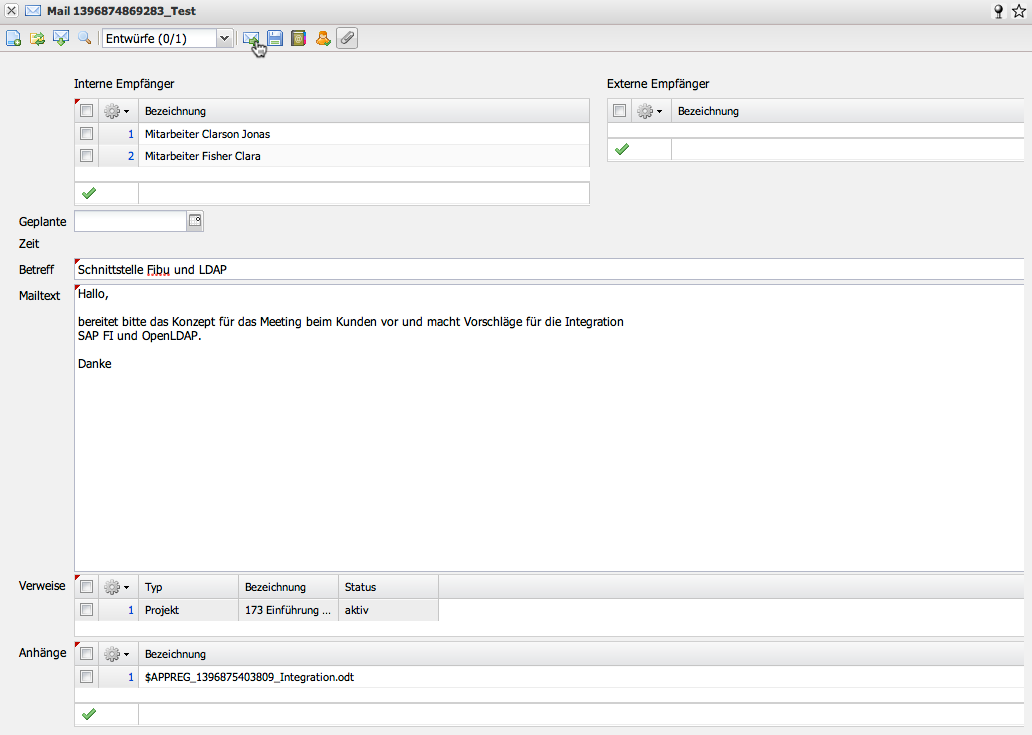Click the paperclip attachment icon
The height and width of the screenshot is (735, 1032).
[x=346, y=38]
